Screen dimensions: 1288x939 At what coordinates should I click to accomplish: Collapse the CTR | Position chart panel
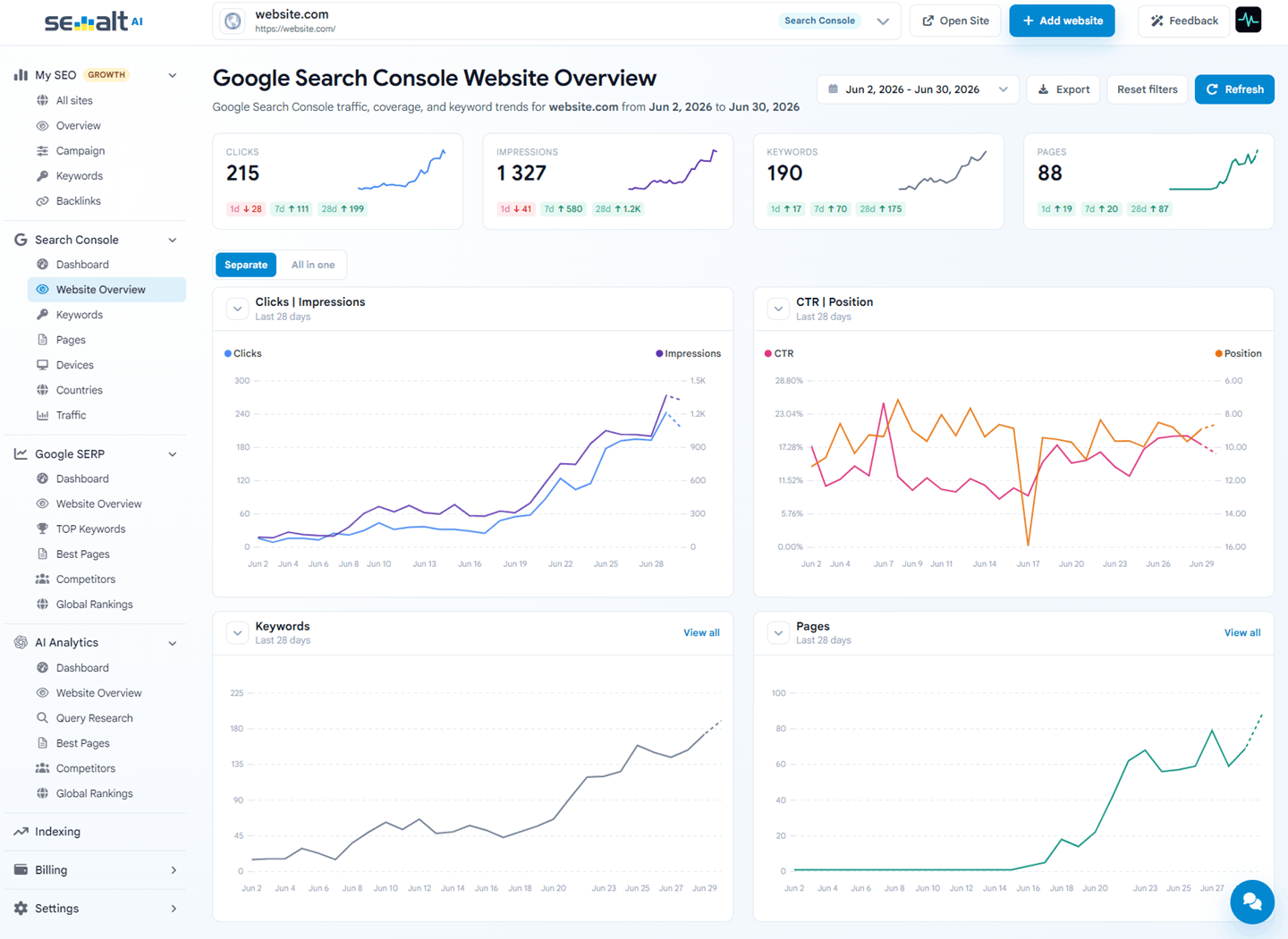click(x=778, y=309)
